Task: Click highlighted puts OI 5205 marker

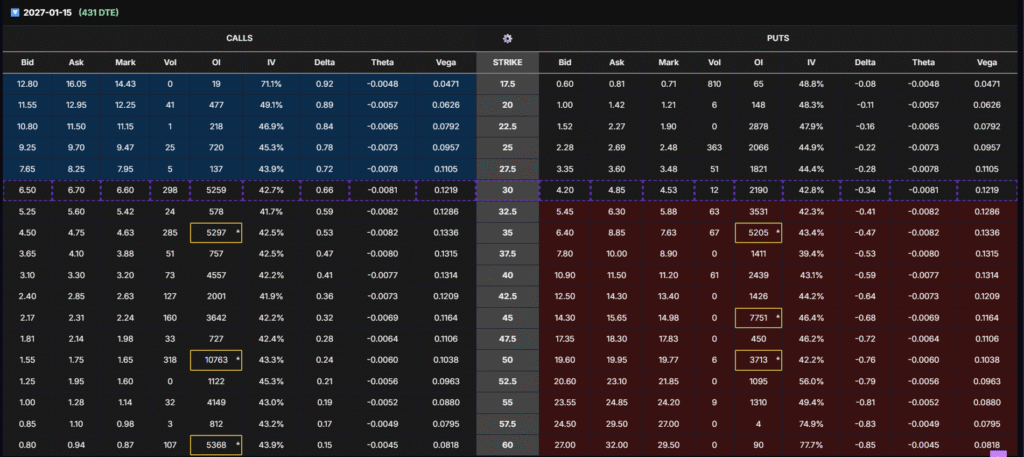Action: coord(759,233)
